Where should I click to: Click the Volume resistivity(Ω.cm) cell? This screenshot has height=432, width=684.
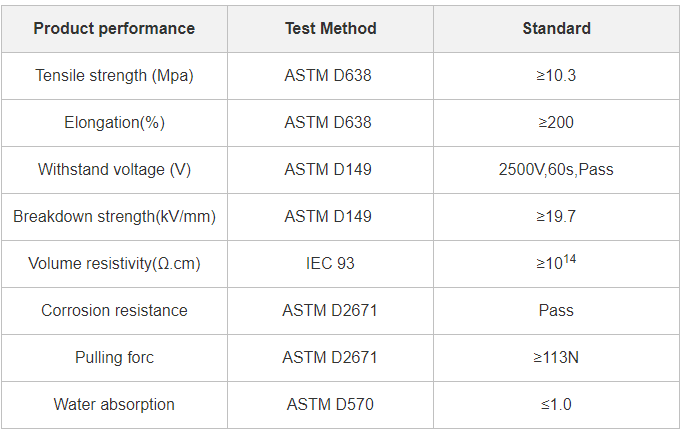pyautogui.click(x=114, y=264)
